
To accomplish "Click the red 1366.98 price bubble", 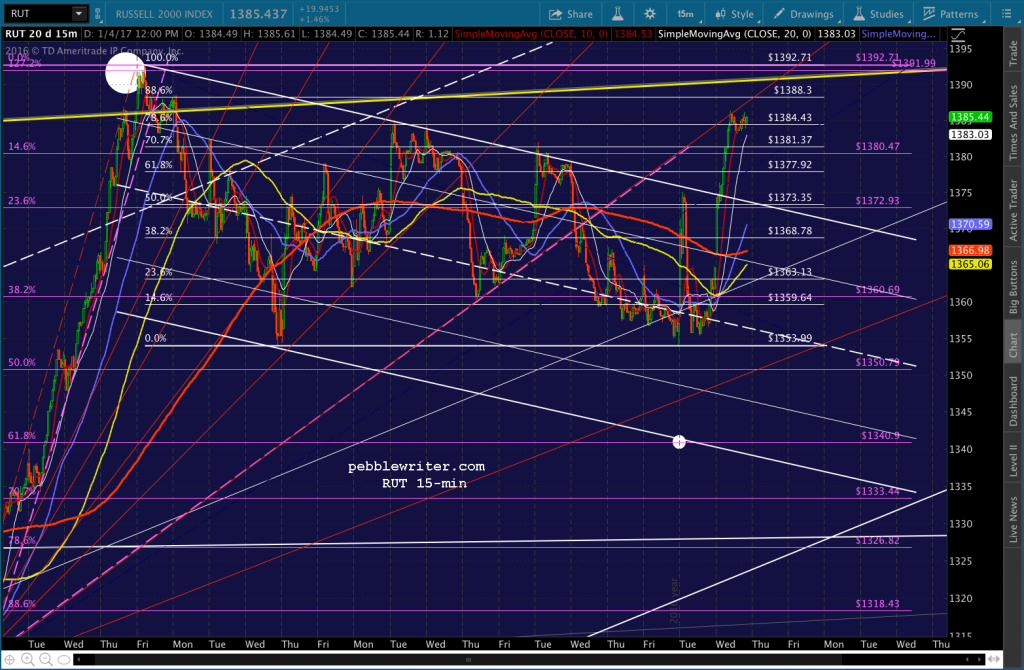I will [x=970, y=250].
